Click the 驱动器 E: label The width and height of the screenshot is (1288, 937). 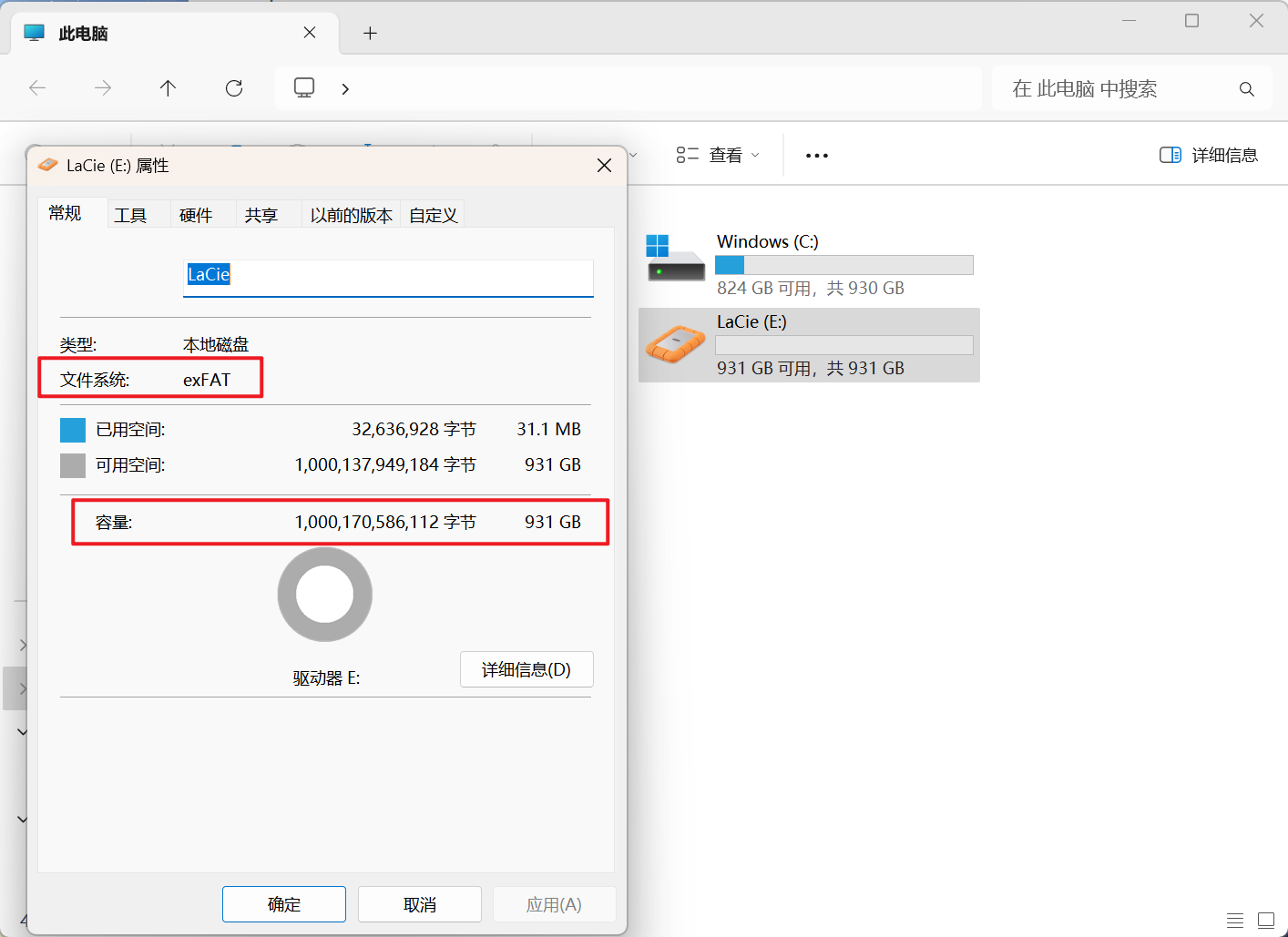(x=326, y=678)
